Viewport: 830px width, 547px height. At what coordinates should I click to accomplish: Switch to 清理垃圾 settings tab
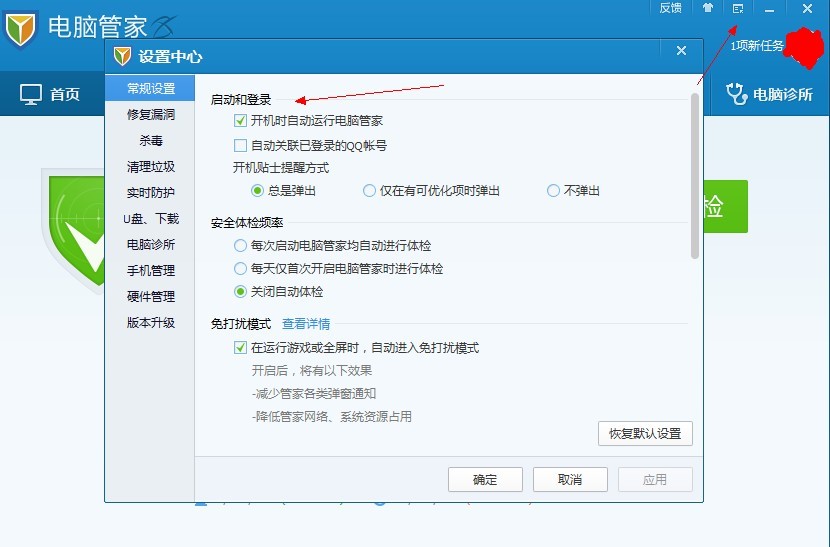coord(150,167)
